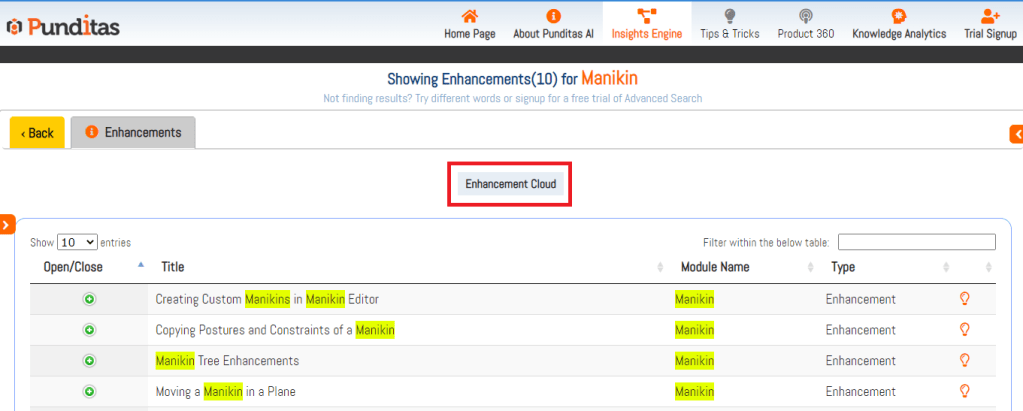Open Knowledge Analytics page
The width and height of the screenshot is (1023, 411).
click(x=898, y=24)
